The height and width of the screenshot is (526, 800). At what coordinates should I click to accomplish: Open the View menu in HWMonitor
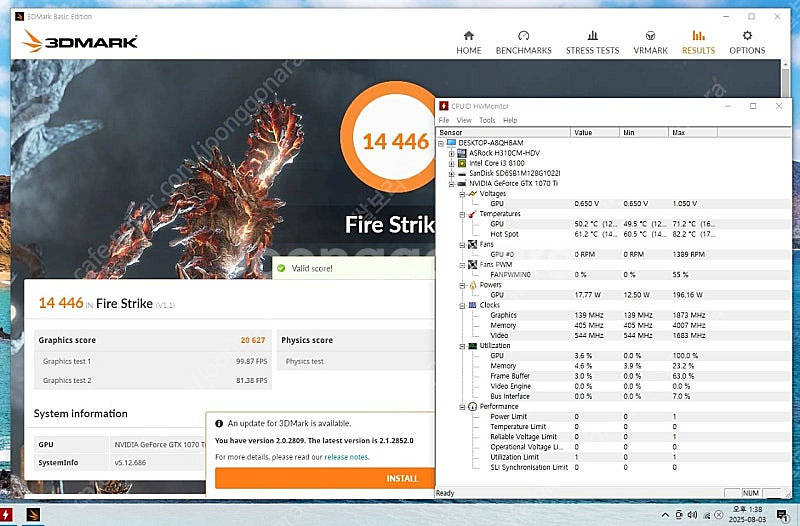(464, 120)
